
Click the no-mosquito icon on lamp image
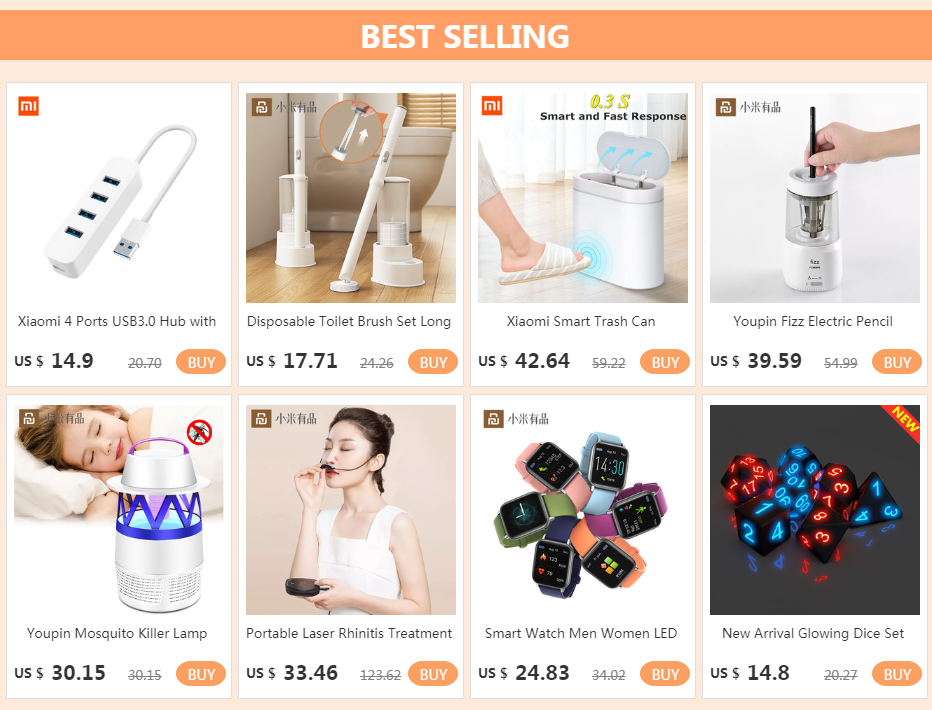(x=200, y=432)
